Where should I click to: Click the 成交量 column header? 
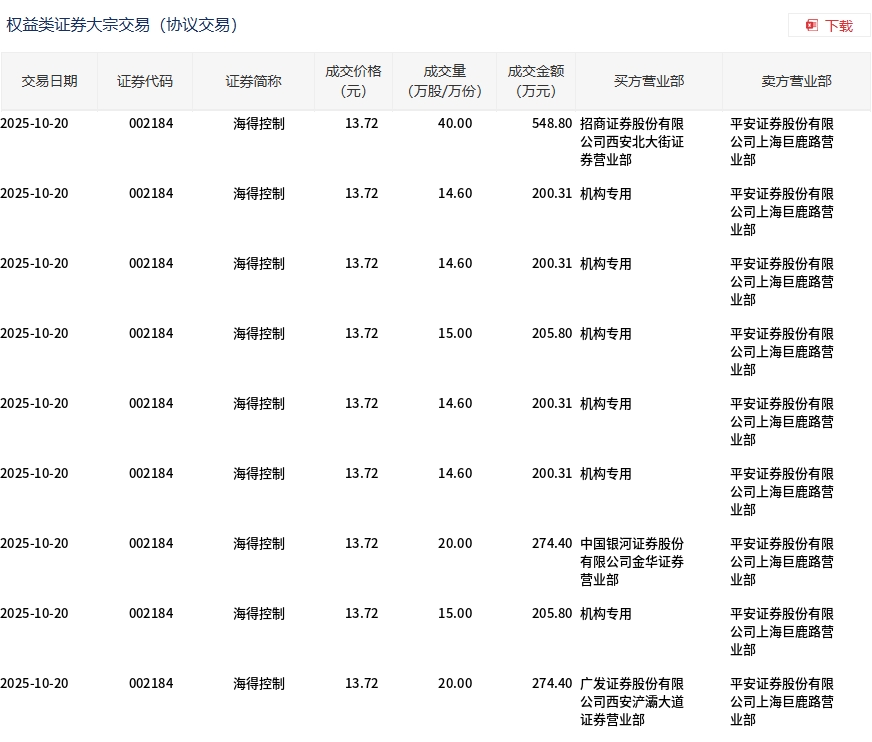[445, 81]
